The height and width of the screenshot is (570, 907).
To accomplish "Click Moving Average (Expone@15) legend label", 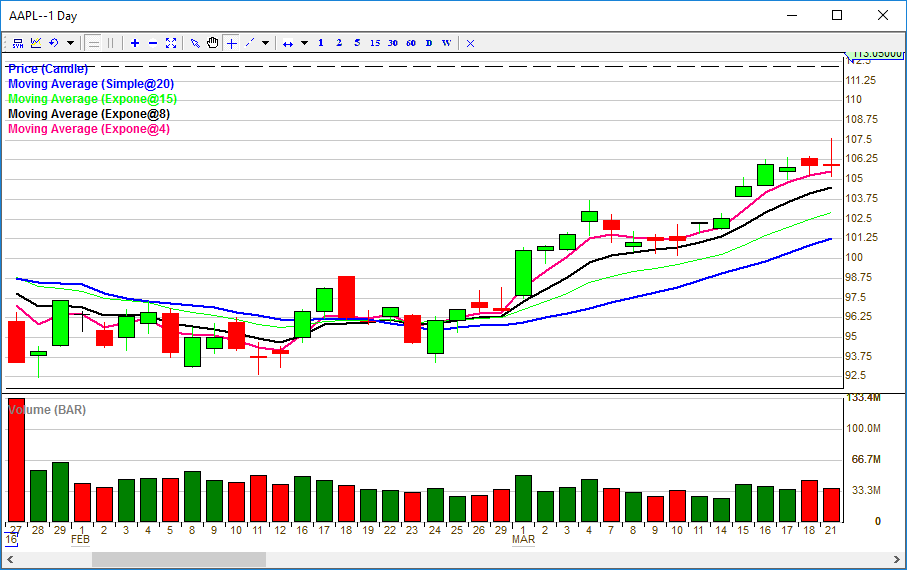I will [93, 99].
